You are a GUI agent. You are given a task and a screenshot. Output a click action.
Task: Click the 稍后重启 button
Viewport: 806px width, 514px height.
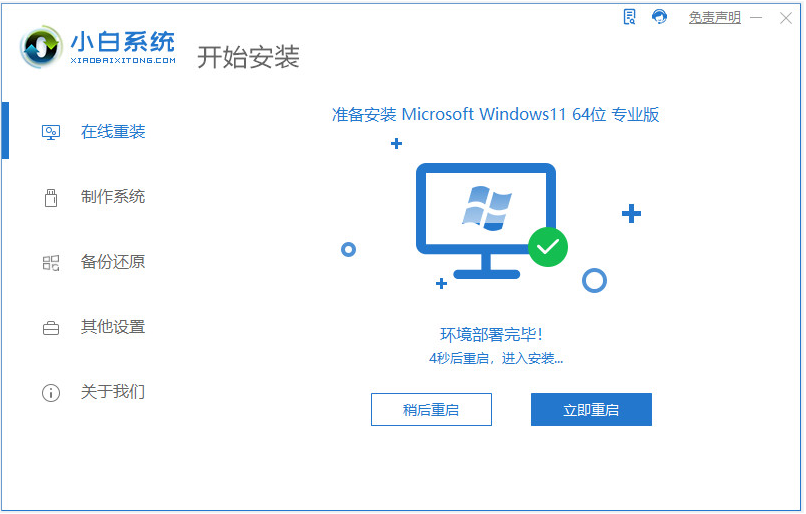tap(431, 410)
